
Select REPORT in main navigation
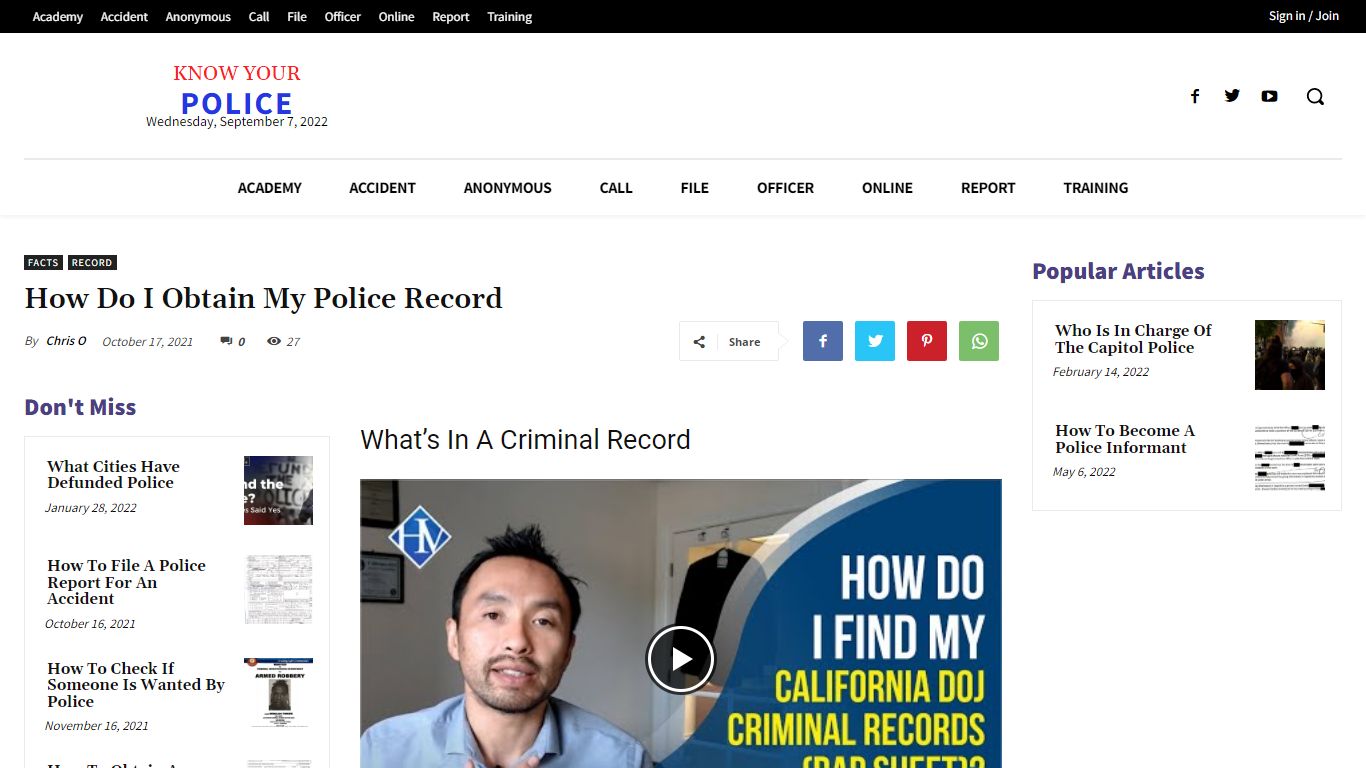(988, 188)
